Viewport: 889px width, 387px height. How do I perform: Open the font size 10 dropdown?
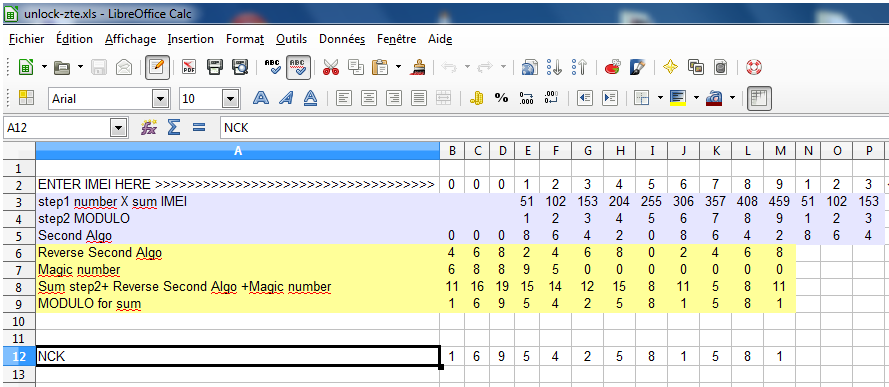tap(230, 99)
